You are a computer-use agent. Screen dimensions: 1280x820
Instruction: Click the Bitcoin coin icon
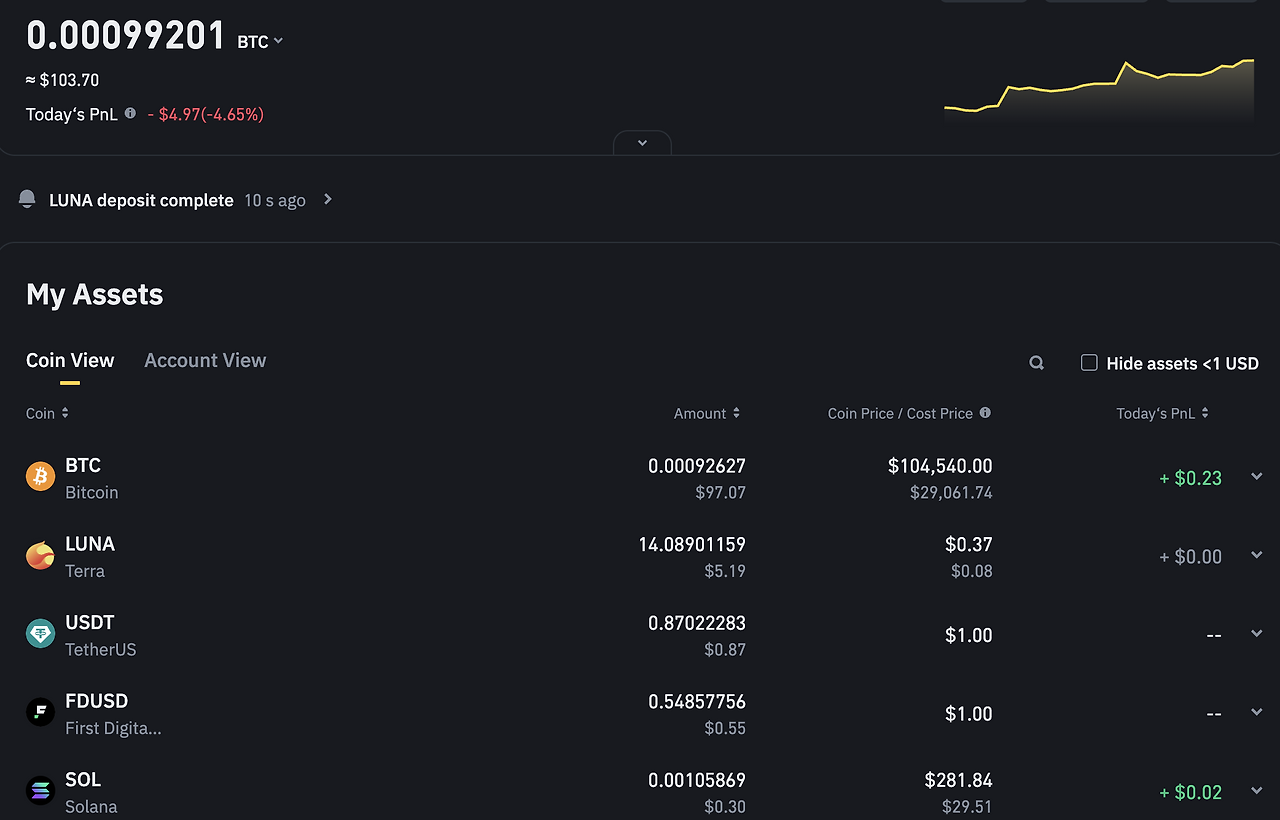point(40,477)
